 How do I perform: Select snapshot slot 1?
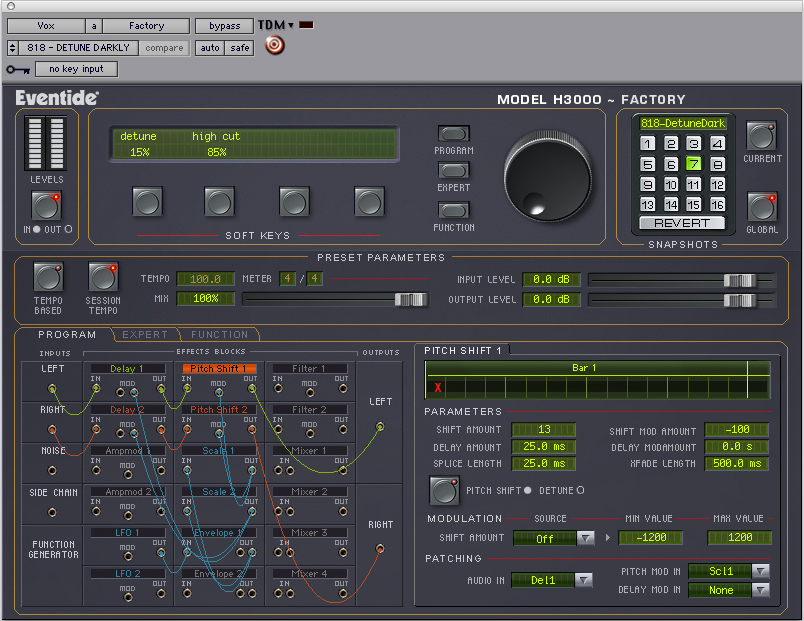[648, 144]
